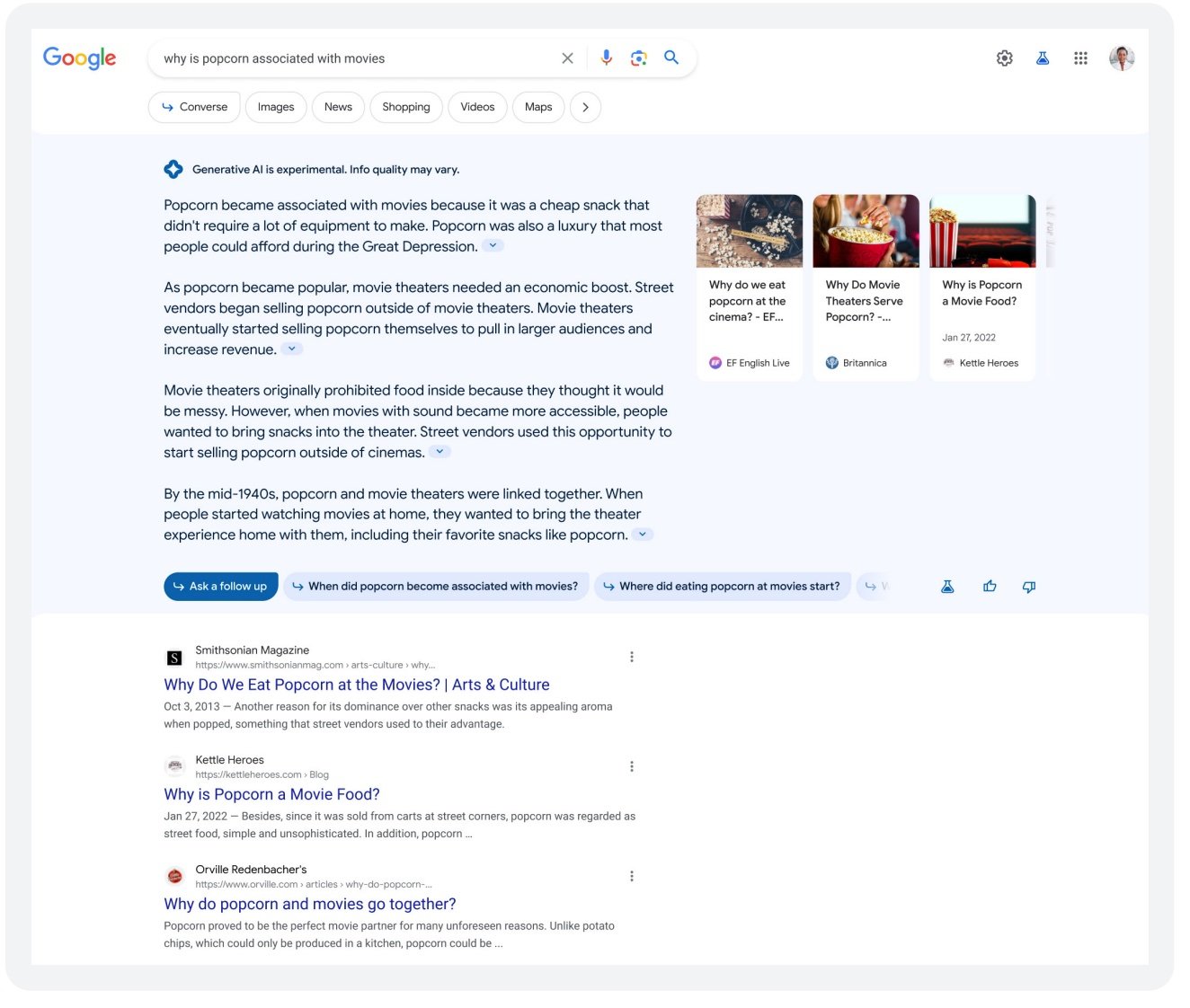
Task: Click the Ask a follow up button
Action: click(x=220, y=586)
